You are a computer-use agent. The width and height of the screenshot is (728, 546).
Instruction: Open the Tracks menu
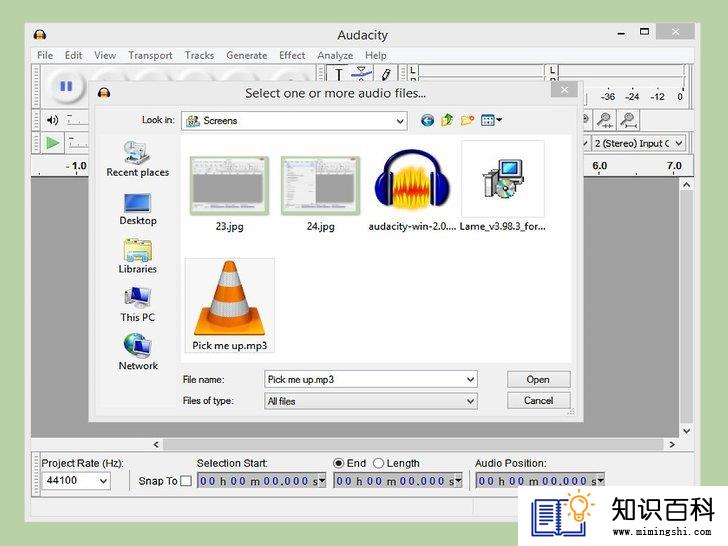[199, 55]
